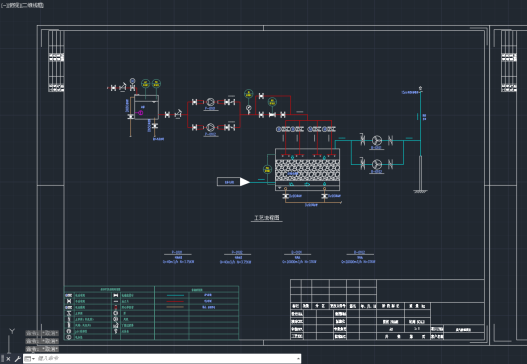Pick the porous filter media hatch in tank
The width and height of the screenshot is (527, 364).
click(307, 170)
